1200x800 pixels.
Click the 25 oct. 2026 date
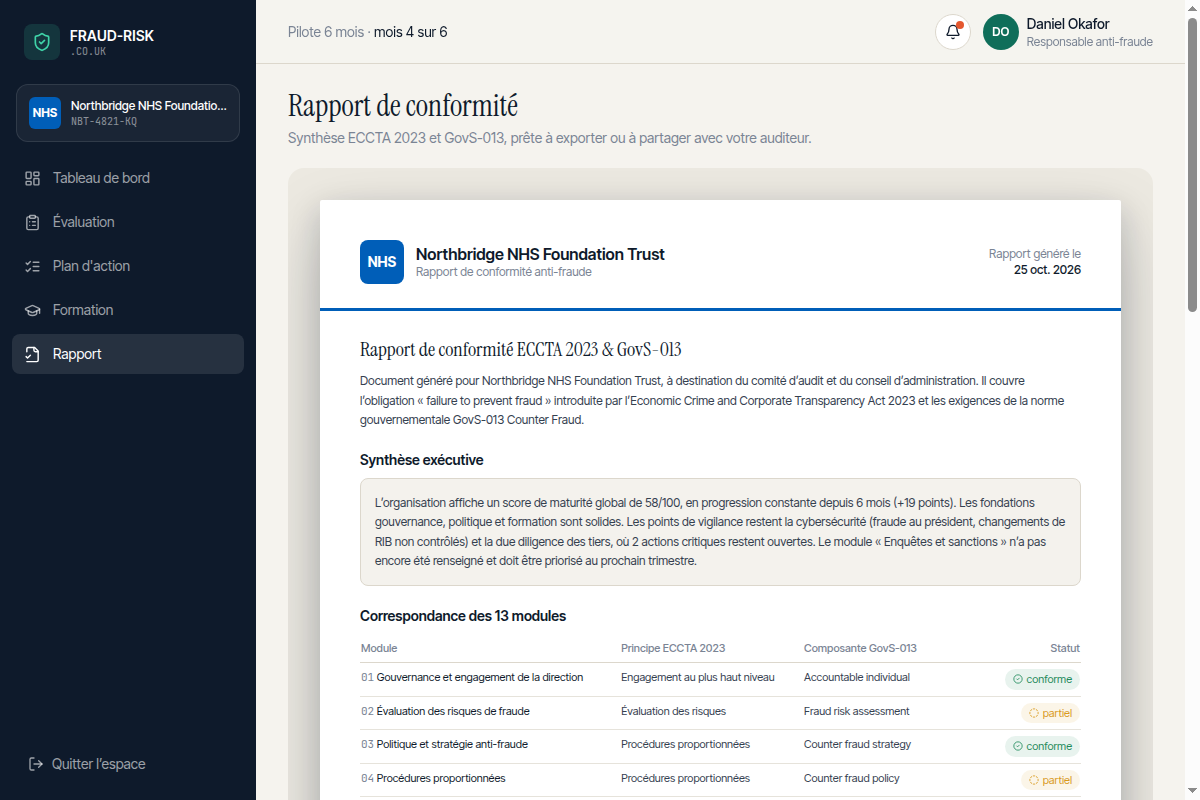[1047, 270]
